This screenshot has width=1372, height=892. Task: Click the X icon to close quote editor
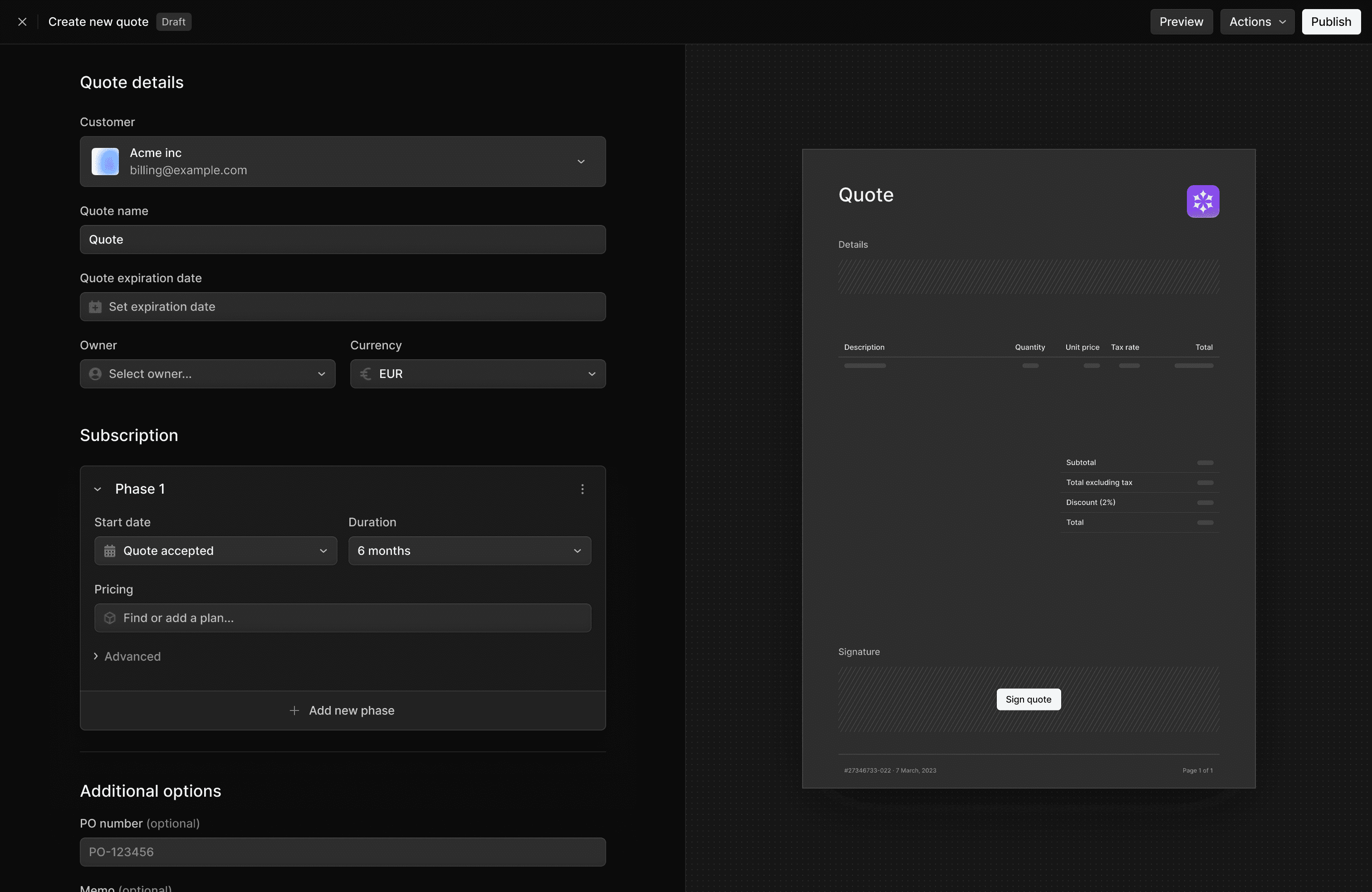(22, 22)
